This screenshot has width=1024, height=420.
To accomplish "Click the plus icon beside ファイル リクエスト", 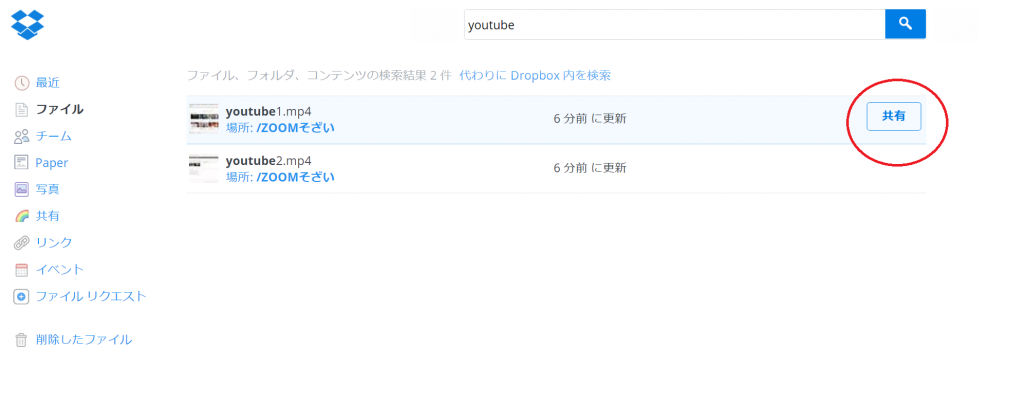I will tap(22, 297).
